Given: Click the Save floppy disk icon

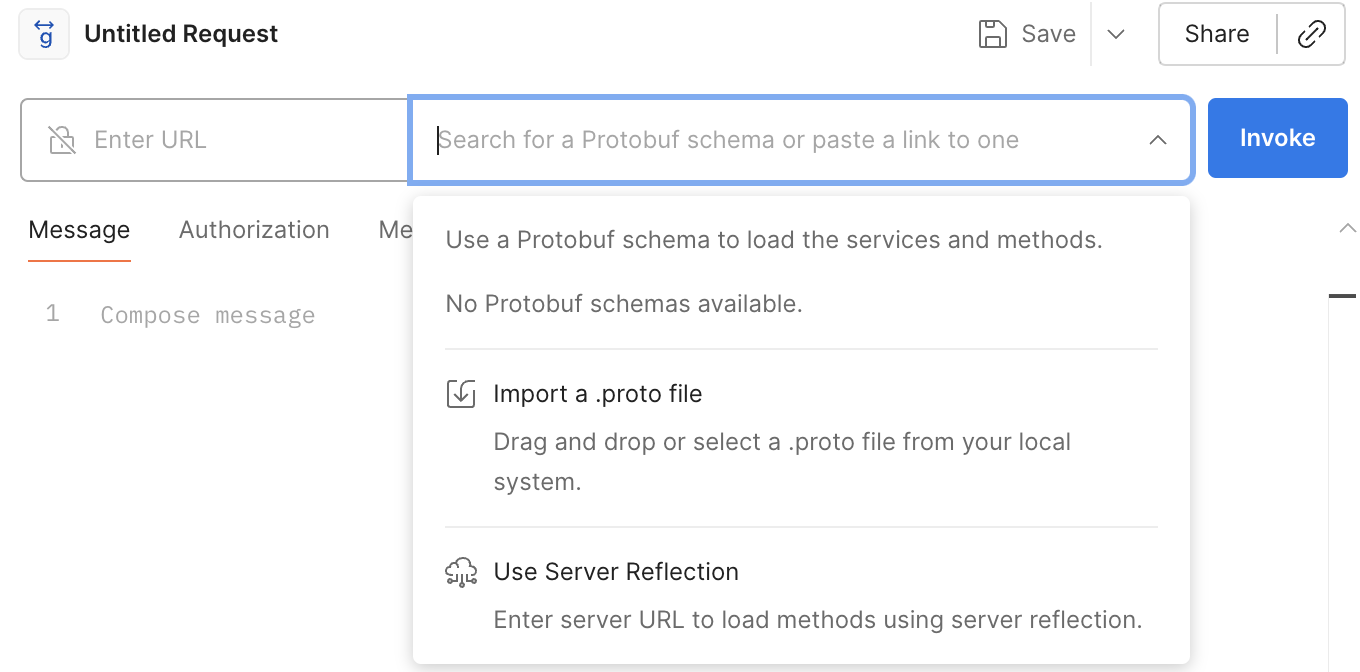Looking at the screenshot, I should pos(992,34).
